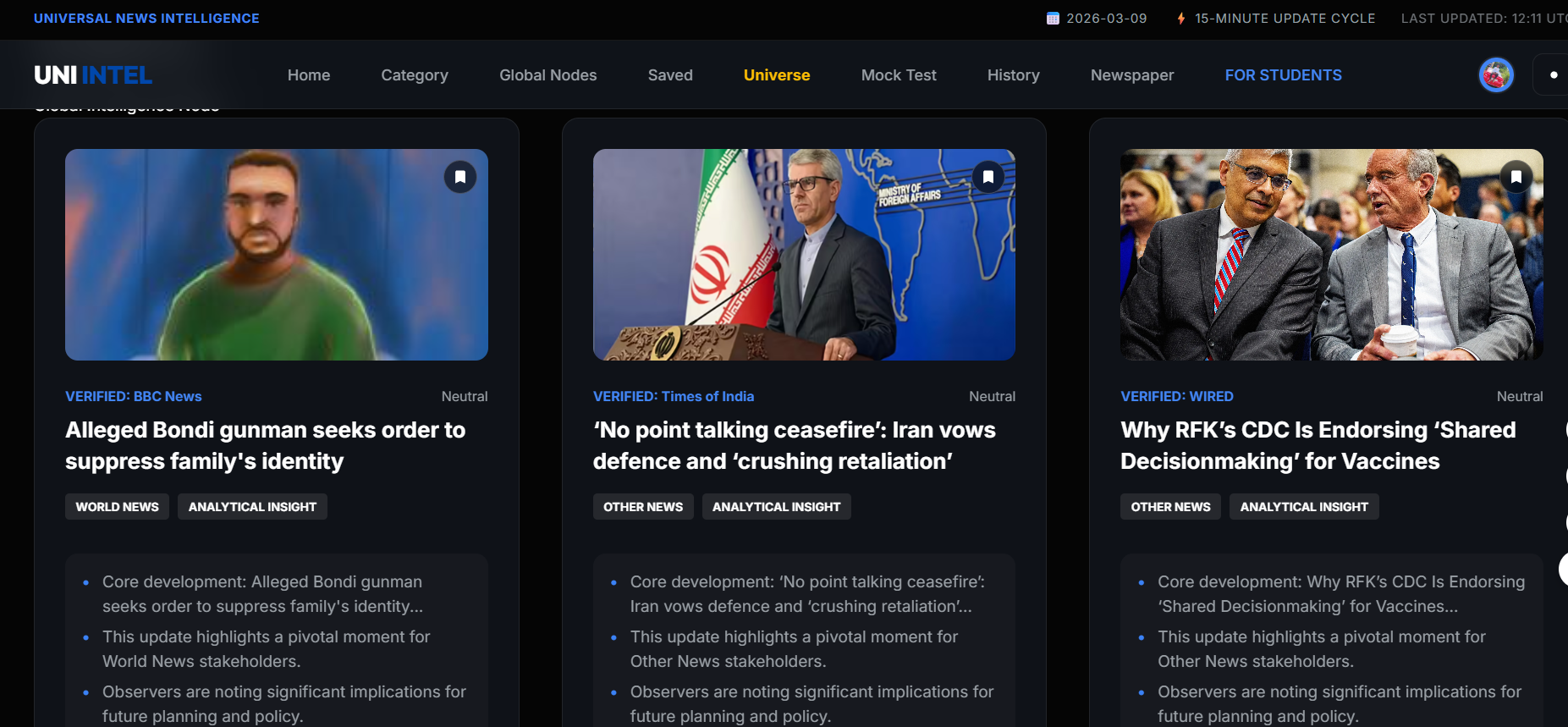Click 'Observers are noting' bullet in BBC card
The height and width of the screenshot is (727, 1568).
pyautogui.click(x=284, y=704)
